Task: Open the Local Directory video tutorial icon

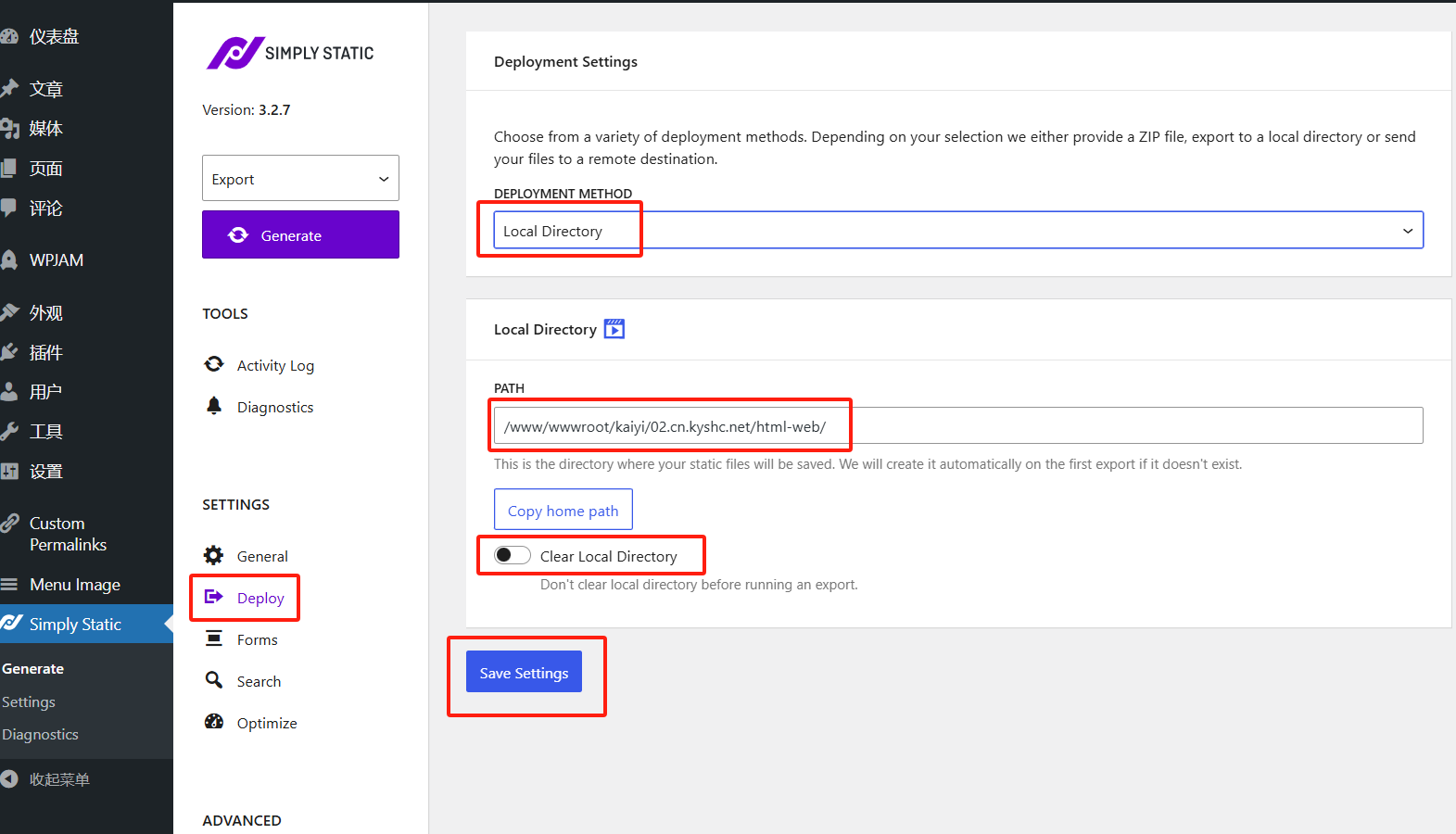Action: (614, 329)
